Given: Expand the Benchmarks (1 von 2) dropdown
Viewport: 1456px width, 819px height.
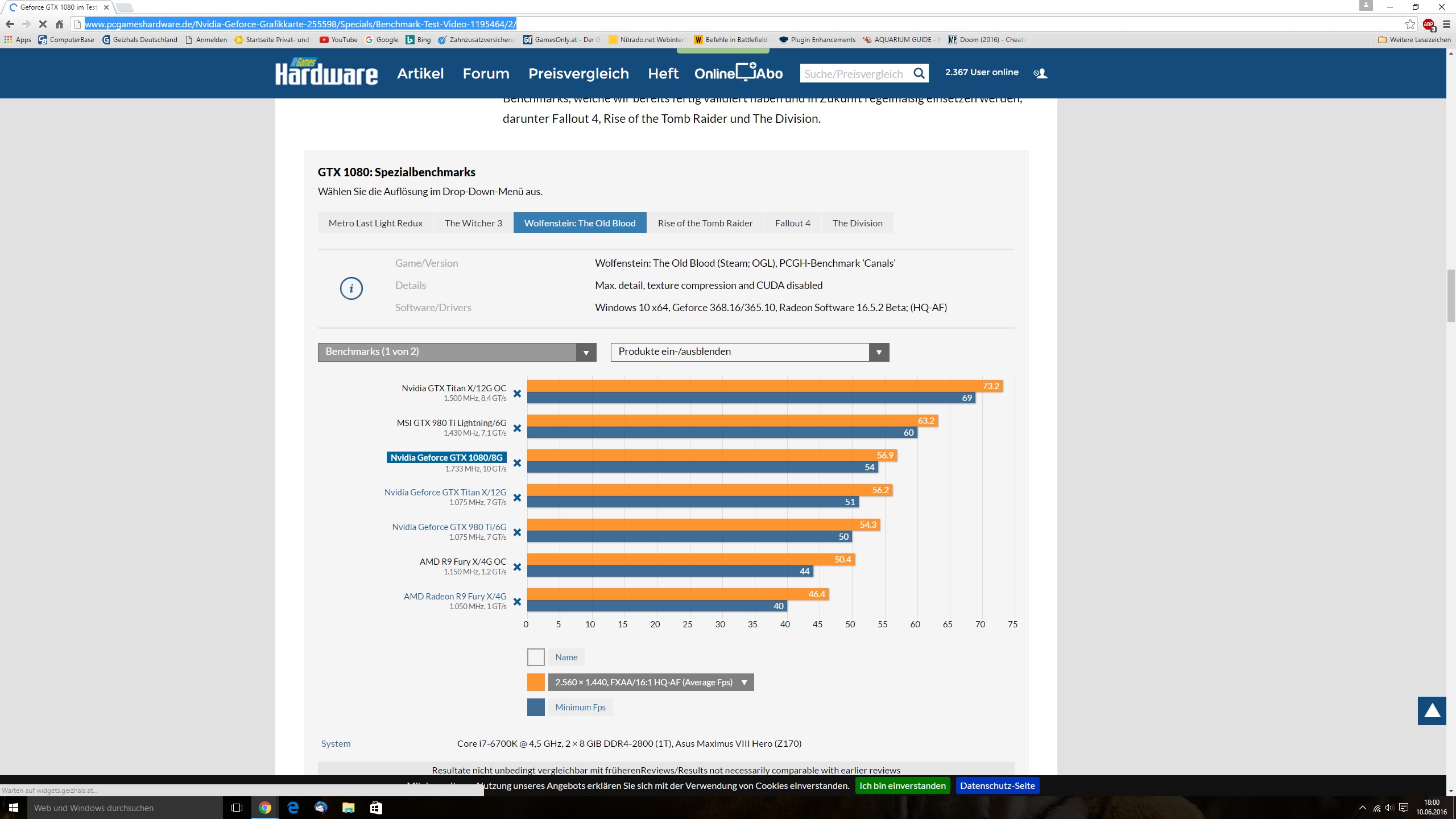Looking at the screenshot, I should click(457, 352).
